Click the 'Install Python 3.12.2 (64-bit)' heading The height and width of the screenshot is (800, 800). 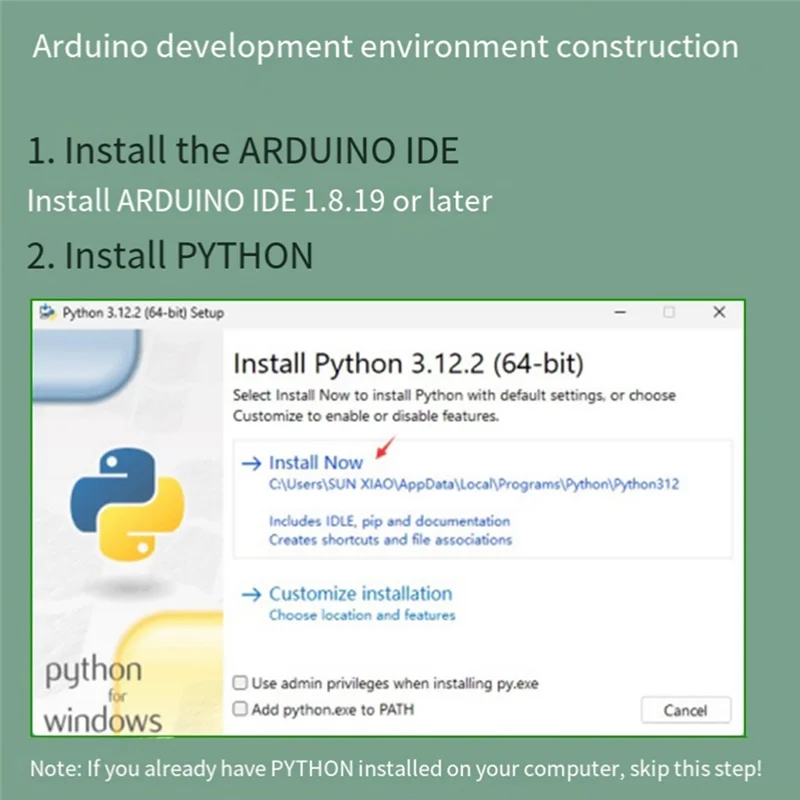408,364
